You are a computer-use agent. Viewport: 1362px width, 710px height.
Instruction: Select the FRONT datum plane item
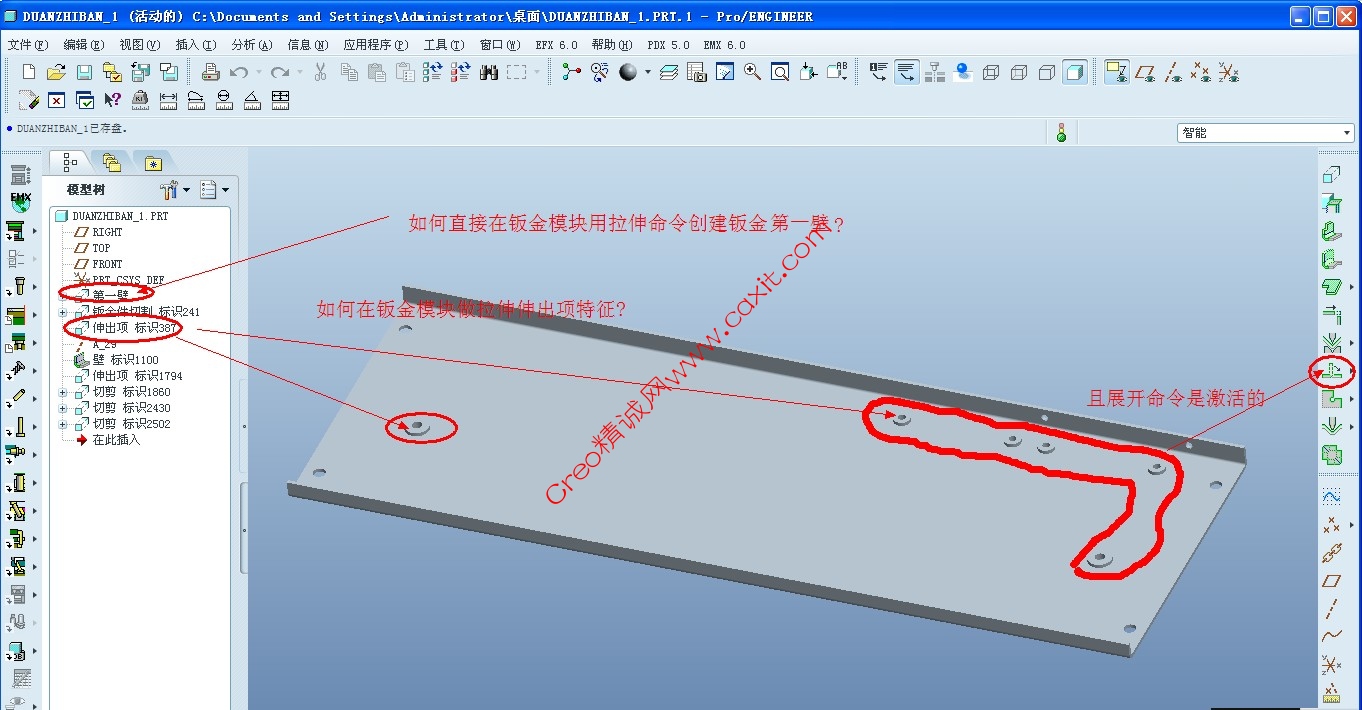click(x=107, y=264)
